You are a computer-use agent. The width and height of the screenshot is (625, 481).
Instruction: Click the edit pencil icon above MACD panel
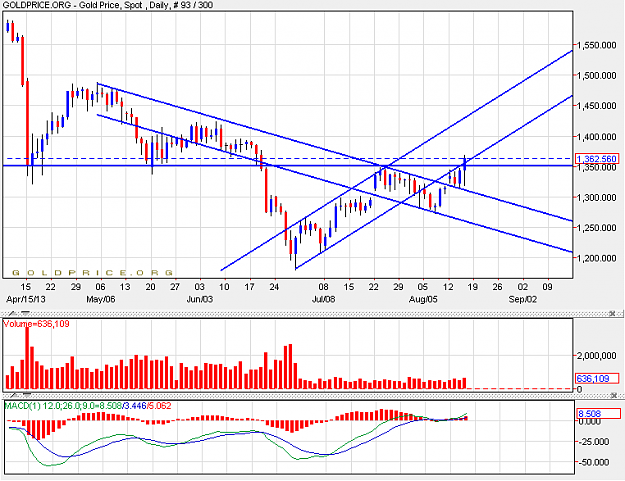(13, 395)
